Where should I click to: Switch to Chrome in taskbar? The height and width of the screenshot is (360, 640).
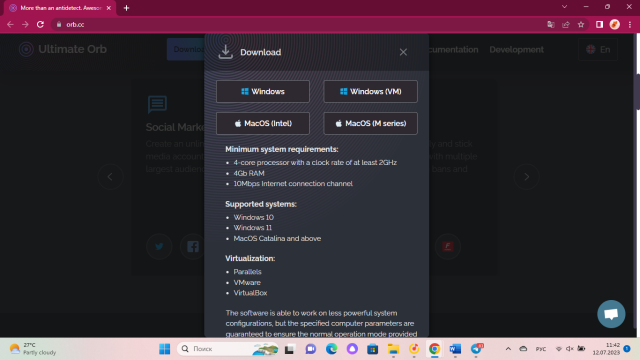434,349
